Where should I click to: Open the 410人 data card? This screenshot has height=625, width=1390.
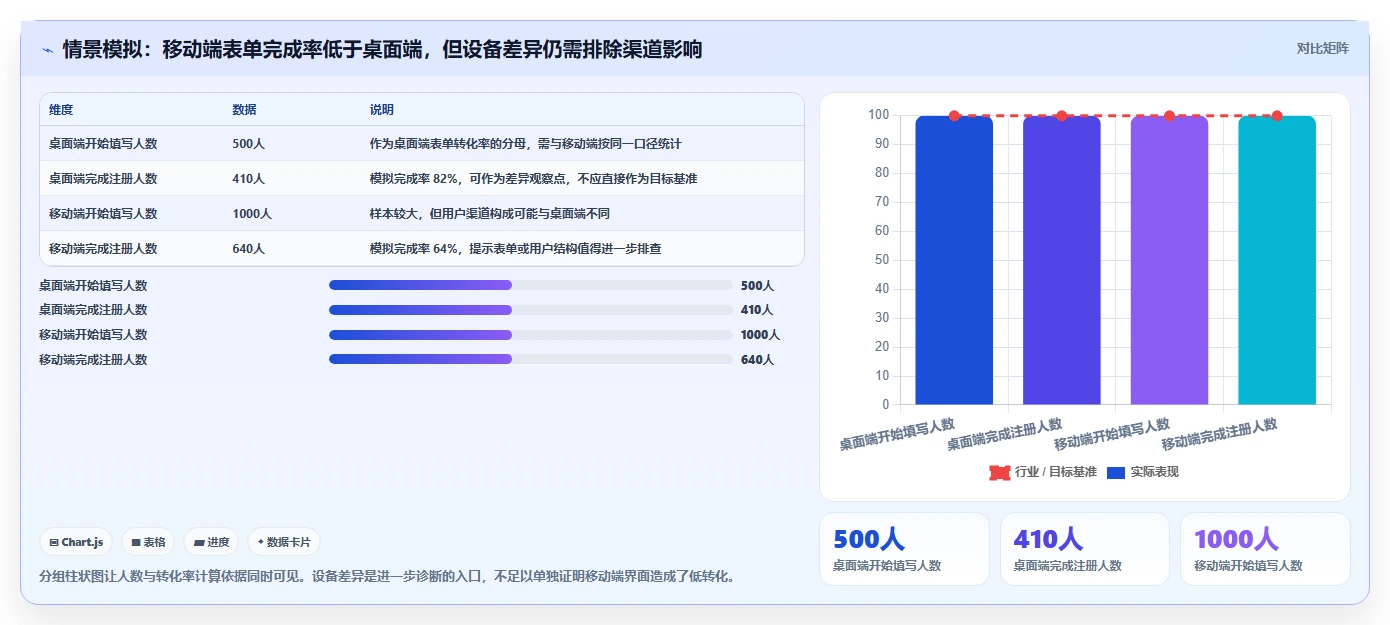(x=1085, y=549)
